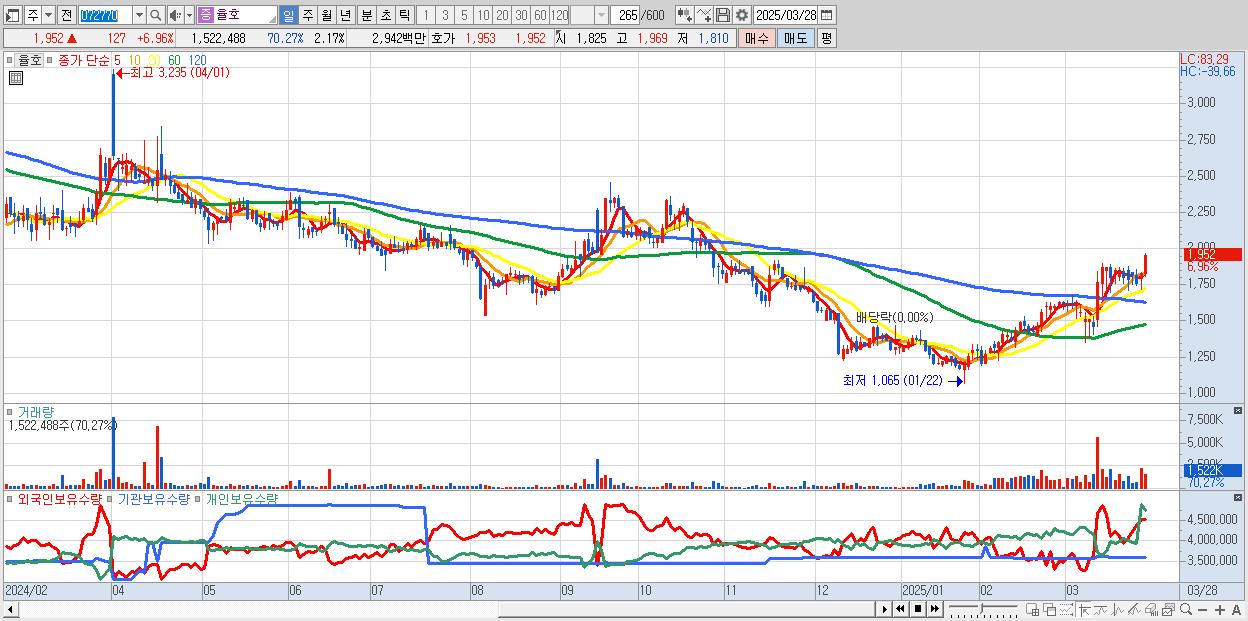Open the calendar date picker icon
This screenshot has height=621, width=1248.
tap(826, 15)
